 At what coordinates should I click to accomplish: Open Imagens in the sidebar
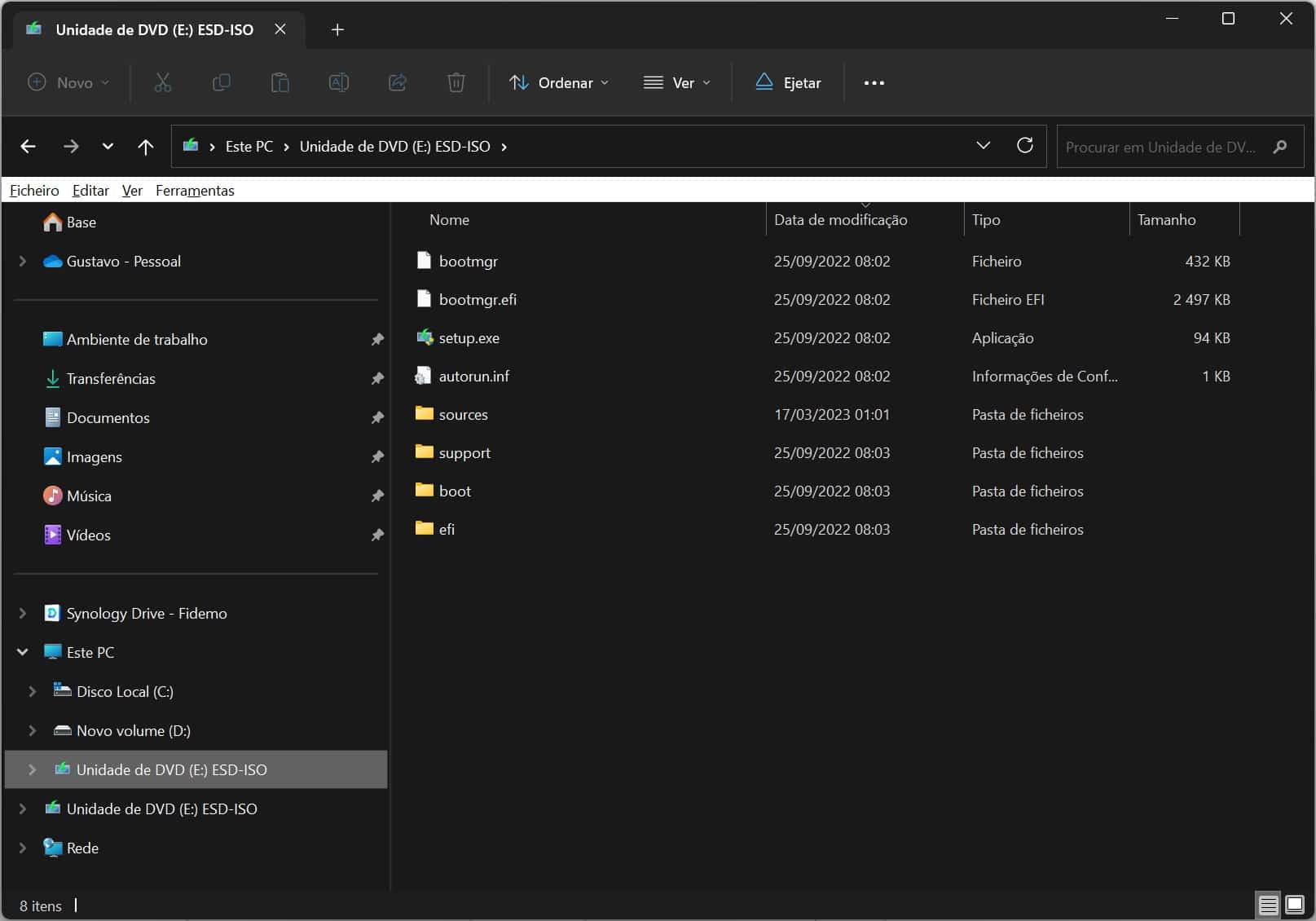coord(95,456)
